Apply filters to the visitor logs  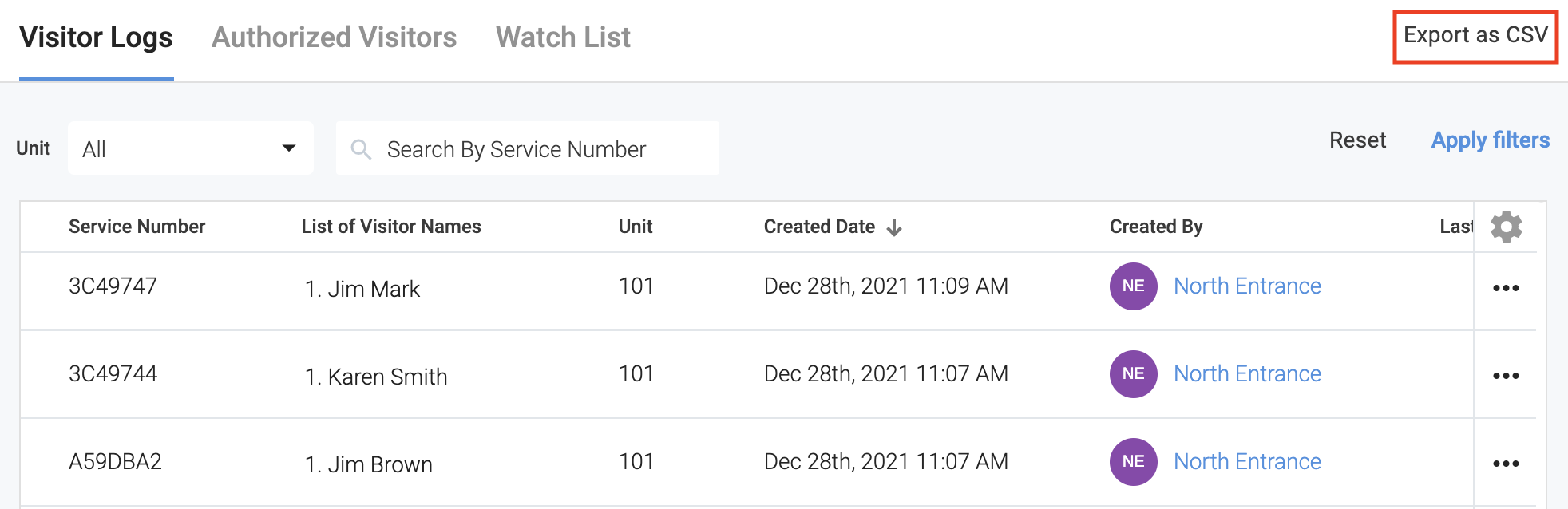pos(1490,140)
